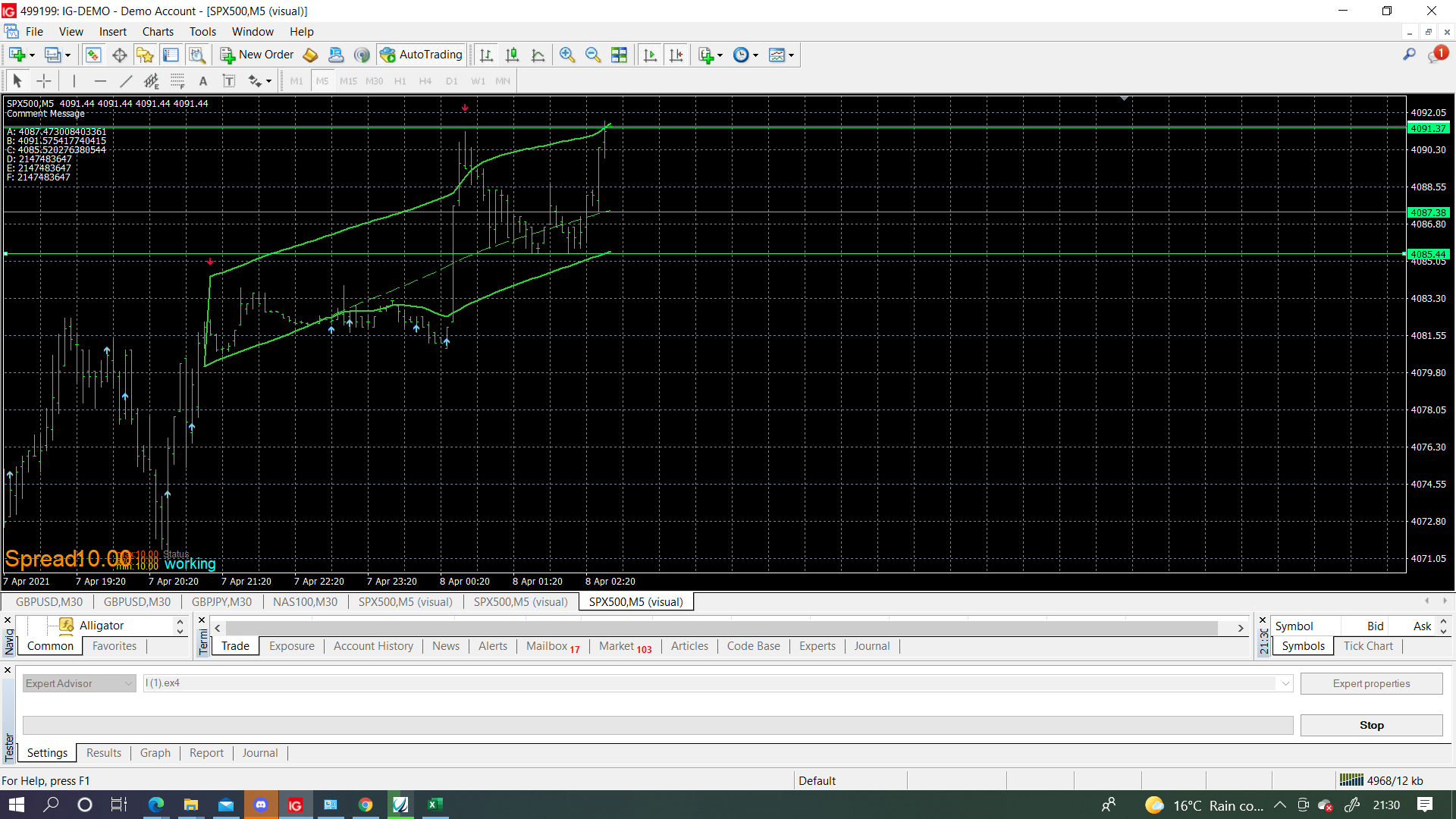The height and width of the screenshot is (819, 1456).
Task: Click the New Chart icon
Action: coord(17,55)
